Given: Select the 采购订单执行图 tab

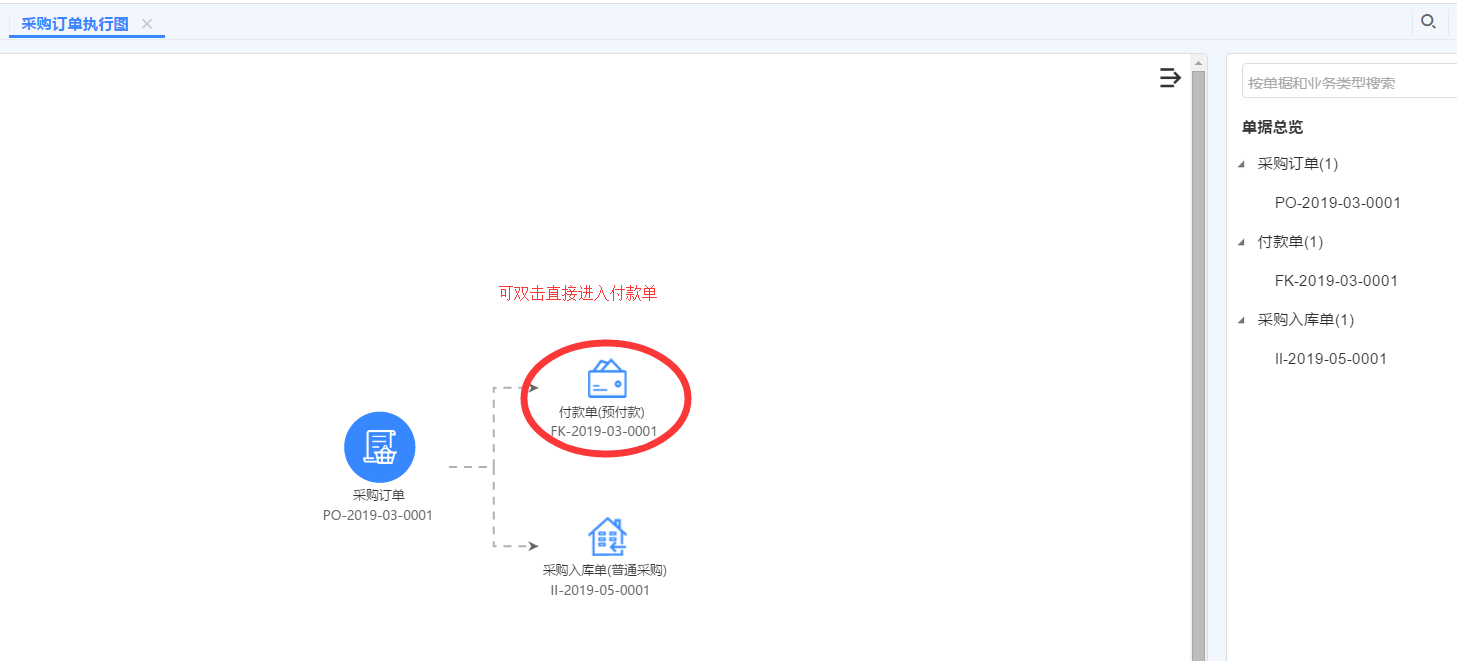Looking at the screenshot, I should (75, 23).
